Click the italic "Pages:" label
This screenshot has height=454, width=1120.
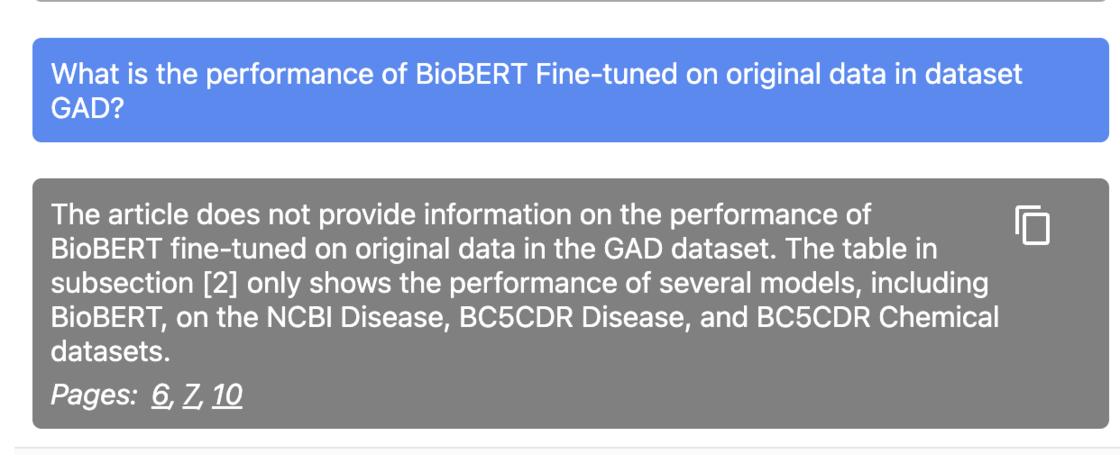[x=94, y=395]
